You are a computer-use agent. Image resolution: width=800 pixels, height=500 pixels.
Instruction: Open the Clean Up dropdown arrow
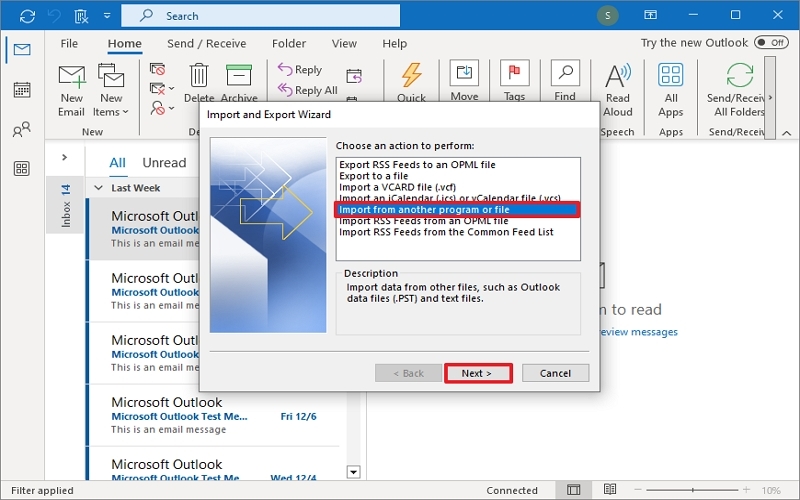tap(171, 88)
